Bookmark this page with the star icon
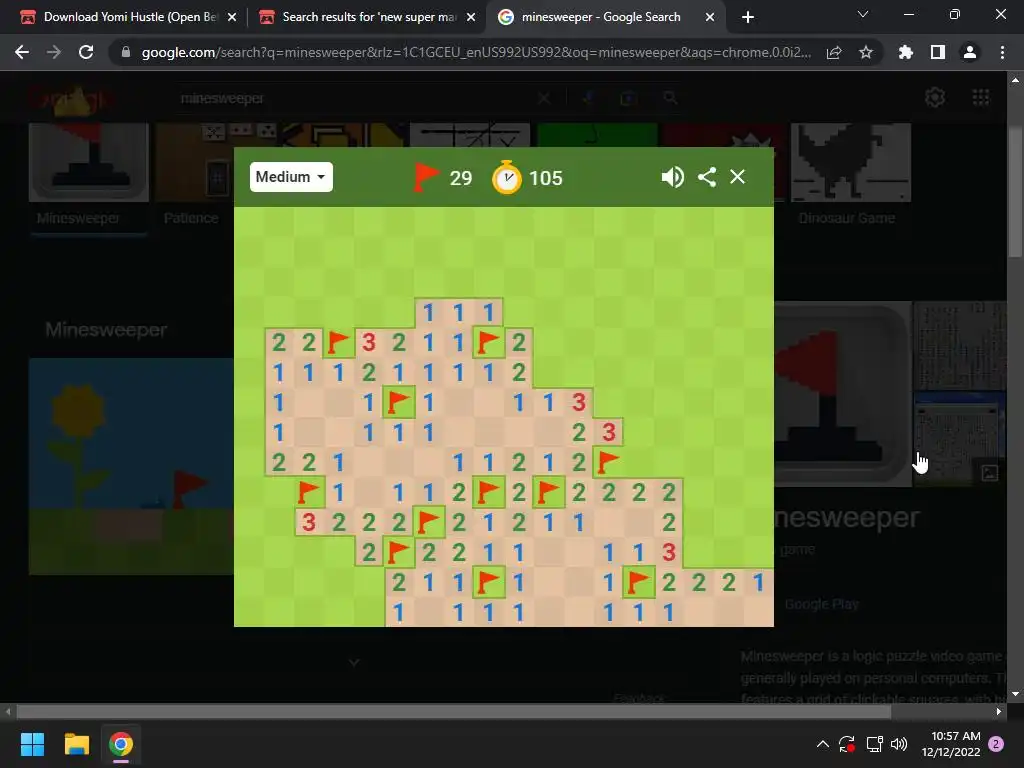This screenshot has height=768, width=1024. pyautogui.click(x=866, y=52)
